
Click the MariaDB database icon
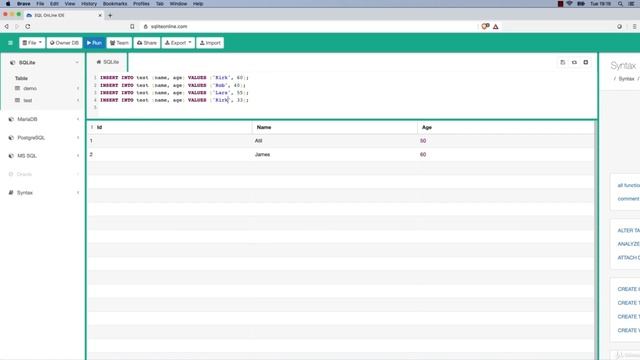coord(11,119)
